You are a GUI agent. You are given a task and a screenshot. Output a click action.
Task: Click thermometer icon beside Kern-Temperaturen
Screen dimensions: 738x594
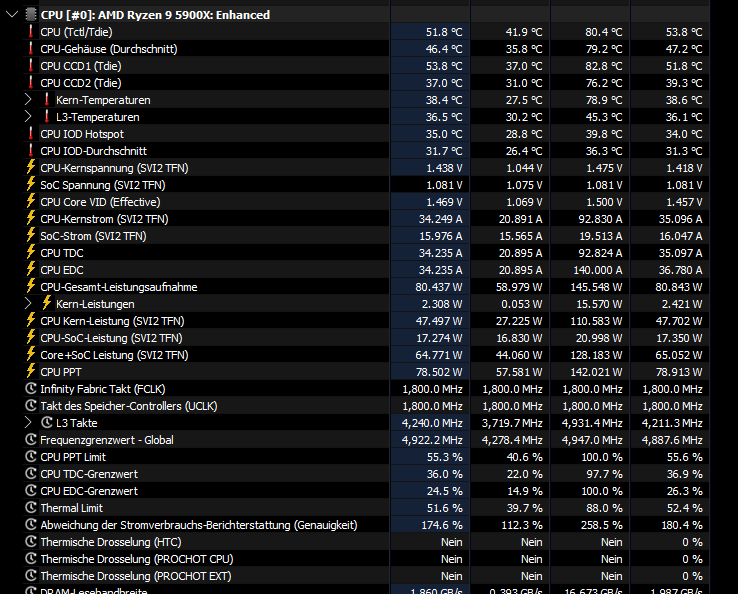[x=46, y=100]
